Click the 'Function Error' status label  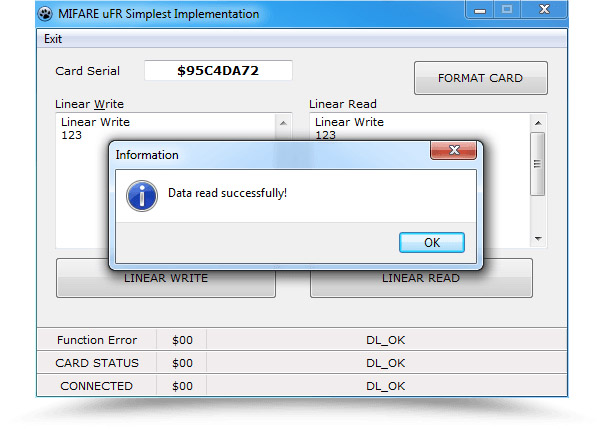point(97,340)
